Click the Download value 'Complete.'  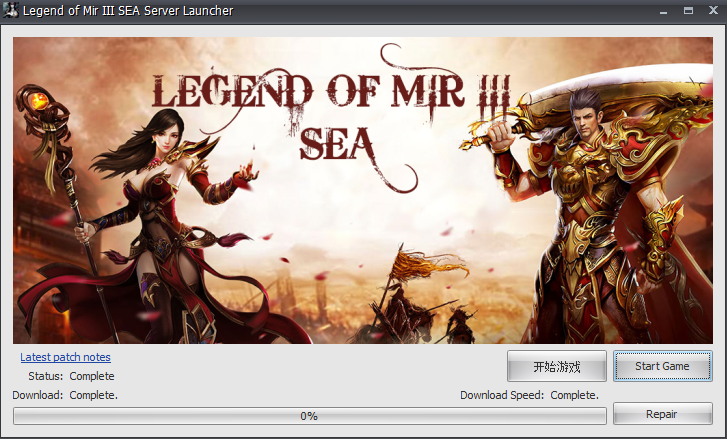94,395
